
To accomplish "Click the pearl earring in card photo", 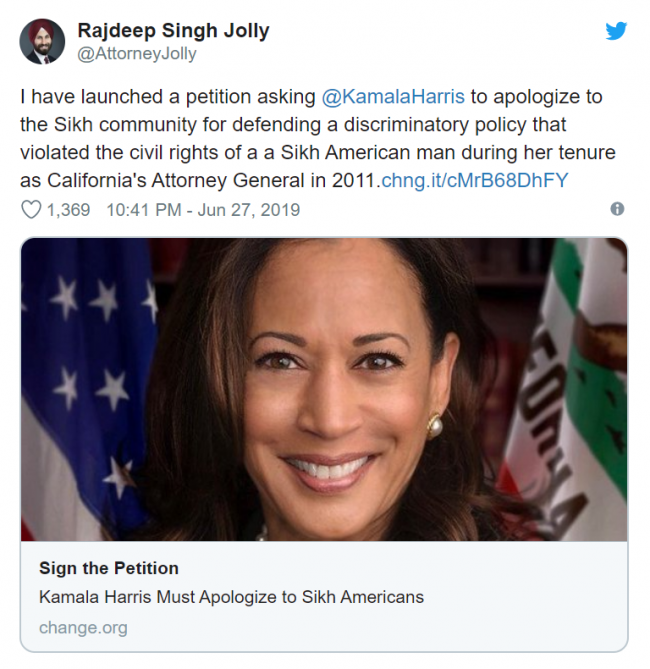I will [435, 425].
